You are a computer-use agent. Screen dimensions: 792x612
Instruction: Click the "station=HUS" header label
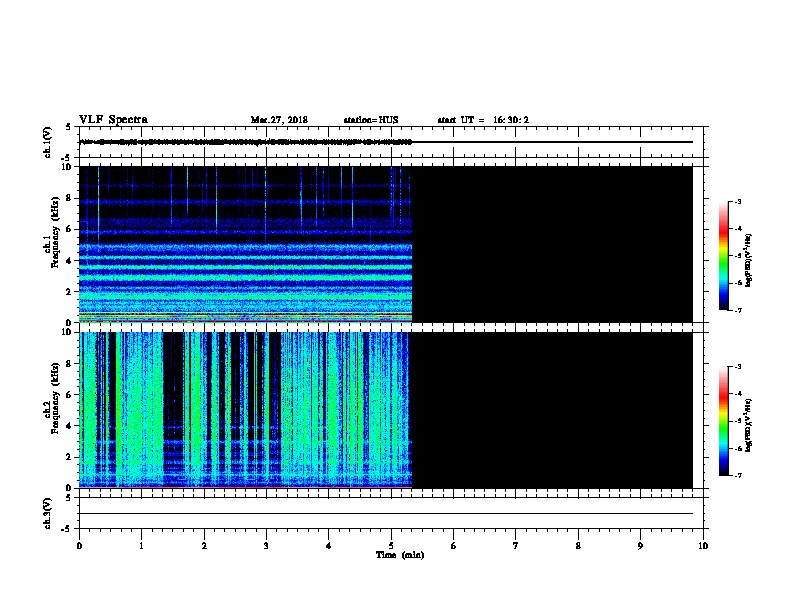pos(371,120)
